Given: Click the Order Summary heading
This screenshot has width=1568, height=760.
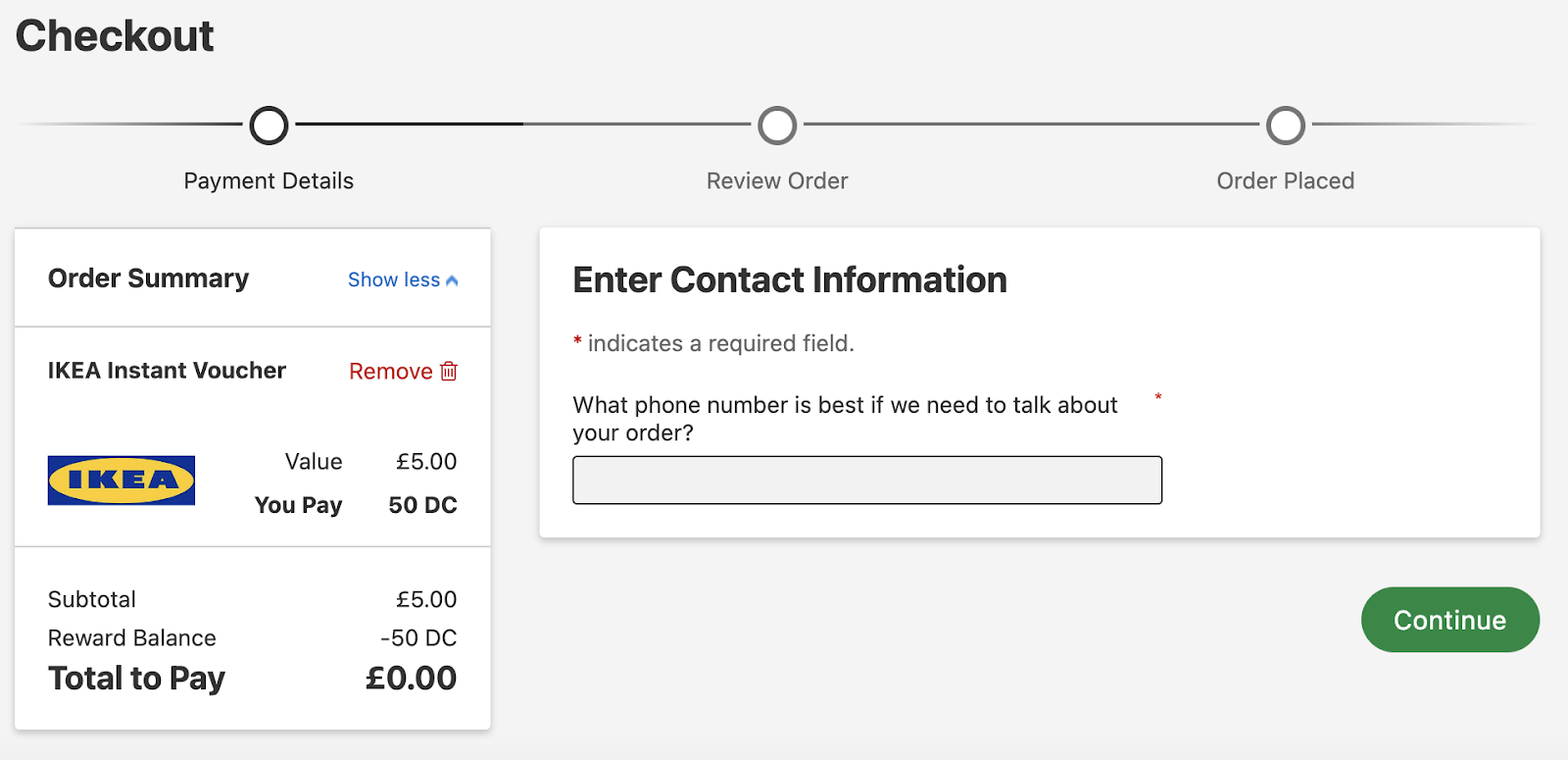Looking at the screenshot, I should pos(148,279).
